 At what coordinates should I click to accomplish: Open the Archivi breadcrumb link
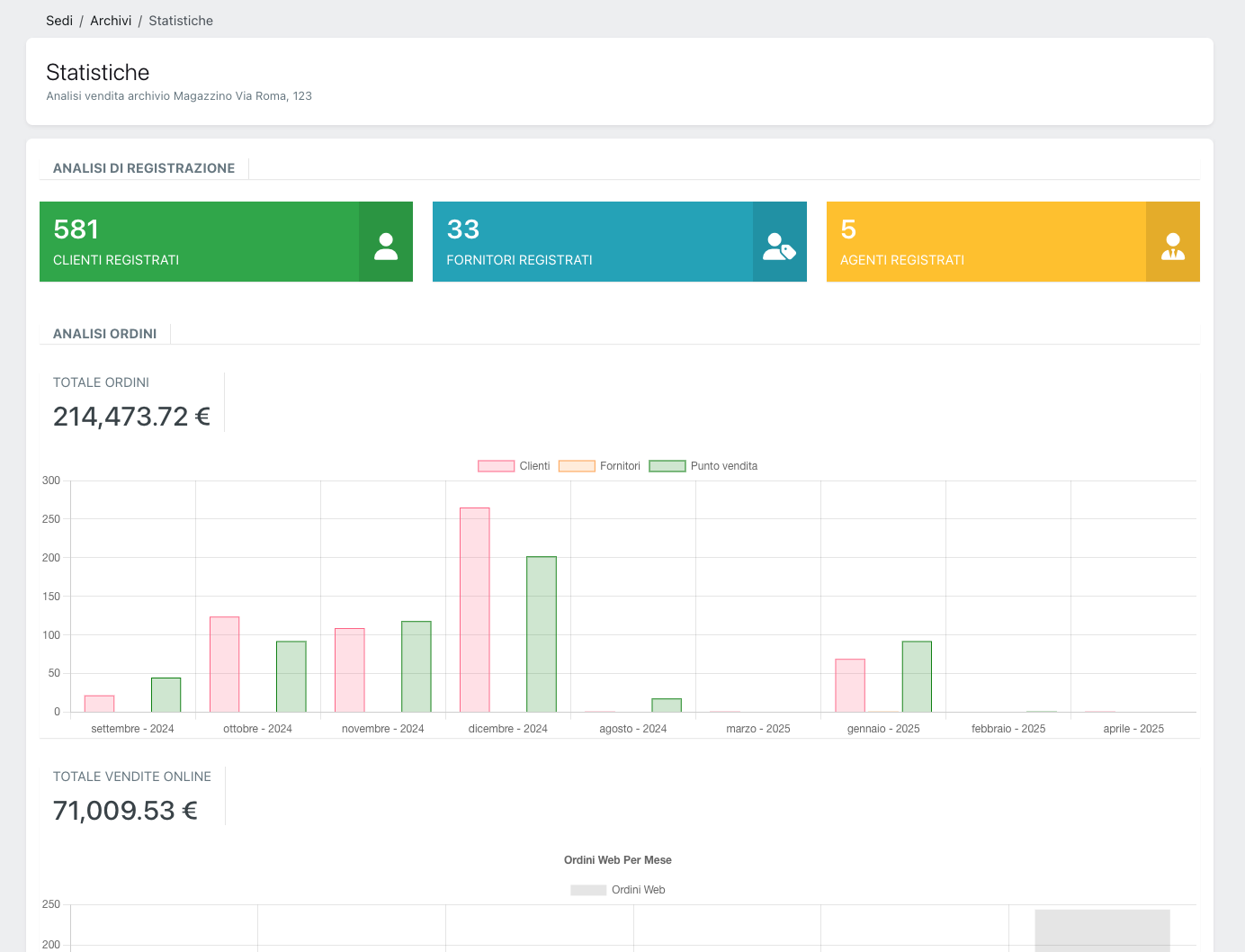click(111, 21)
